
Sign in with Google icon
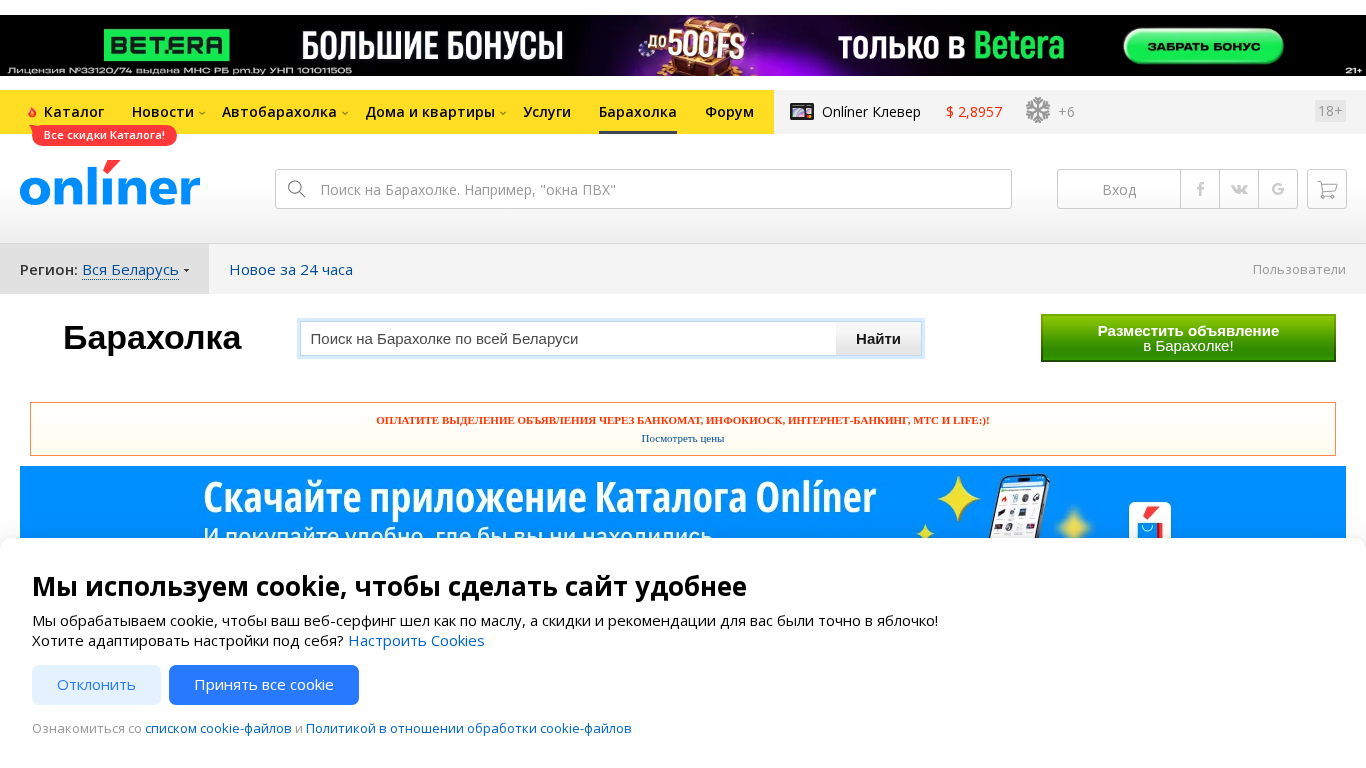click(x=1278, y=189)
